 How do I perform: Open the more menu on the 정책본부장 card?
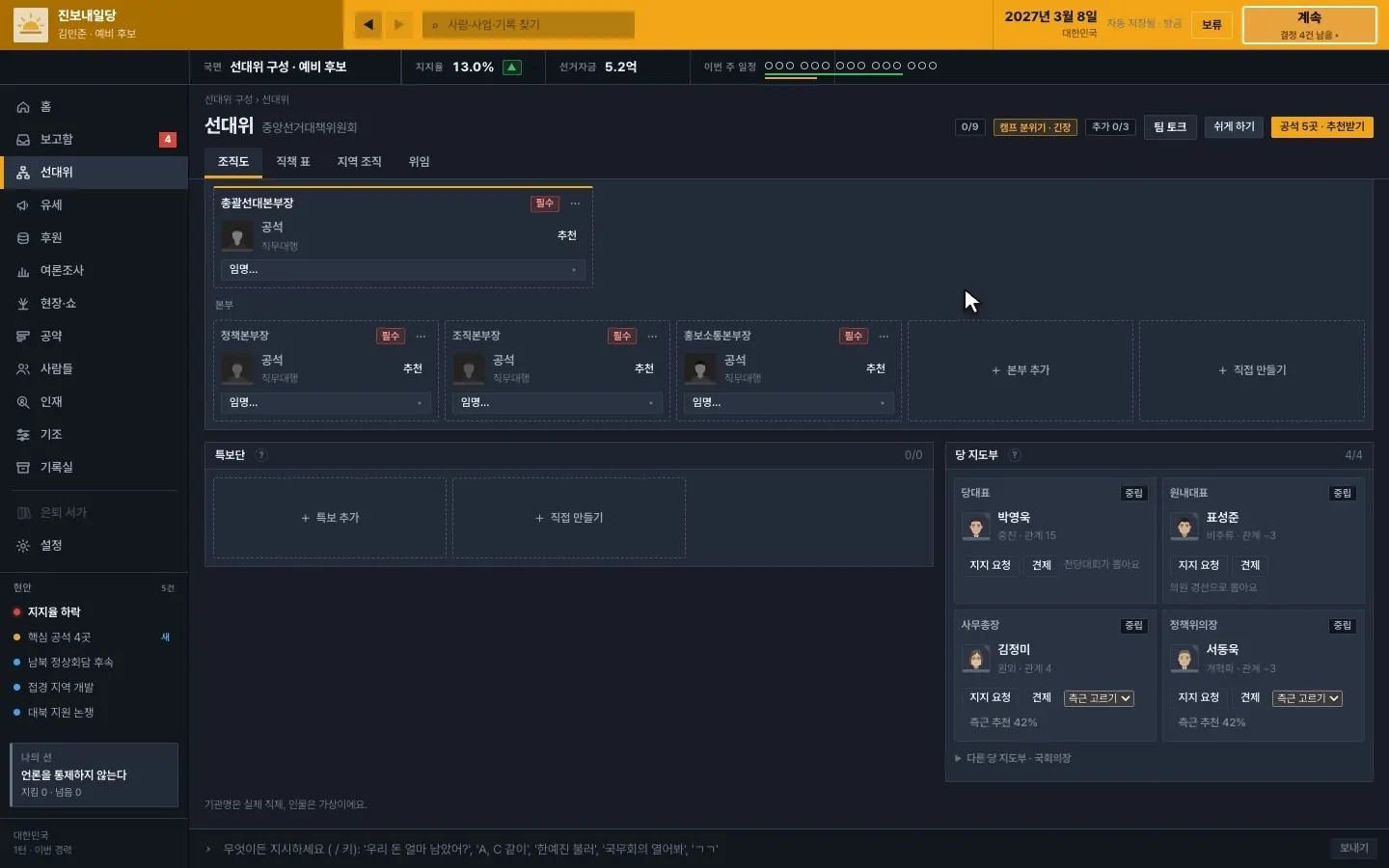(x=421, y=337)
